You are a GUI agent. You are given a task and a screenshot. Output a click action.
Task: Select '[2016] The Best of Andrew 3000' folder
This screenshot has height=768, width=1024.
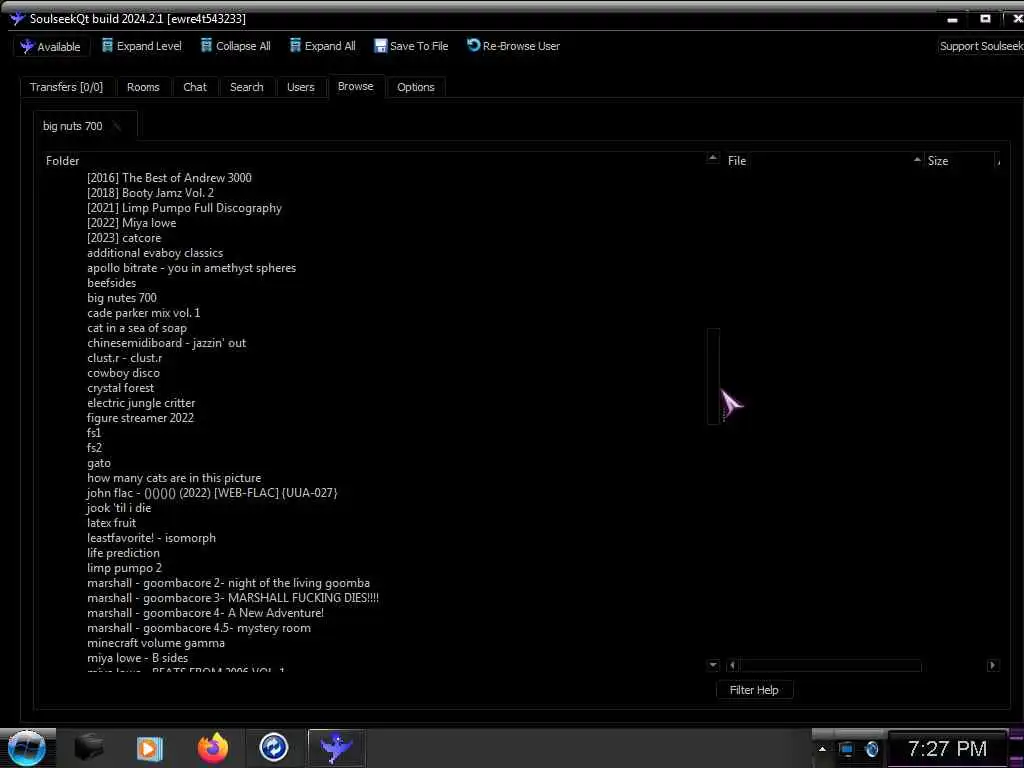tap(169, 178)
